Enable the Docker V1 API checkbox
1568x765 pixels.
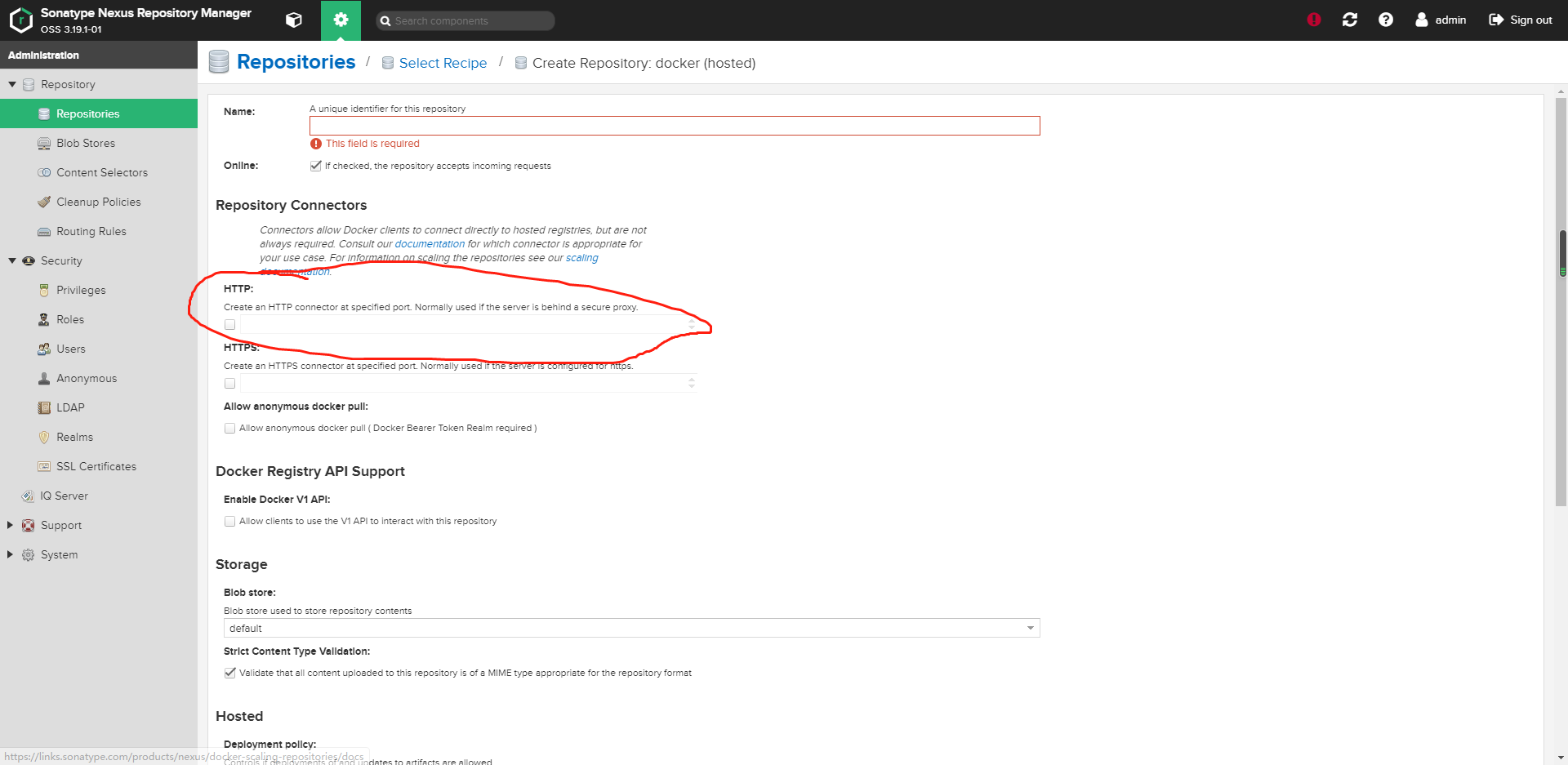pyautogui.click(x=230, y=522)
